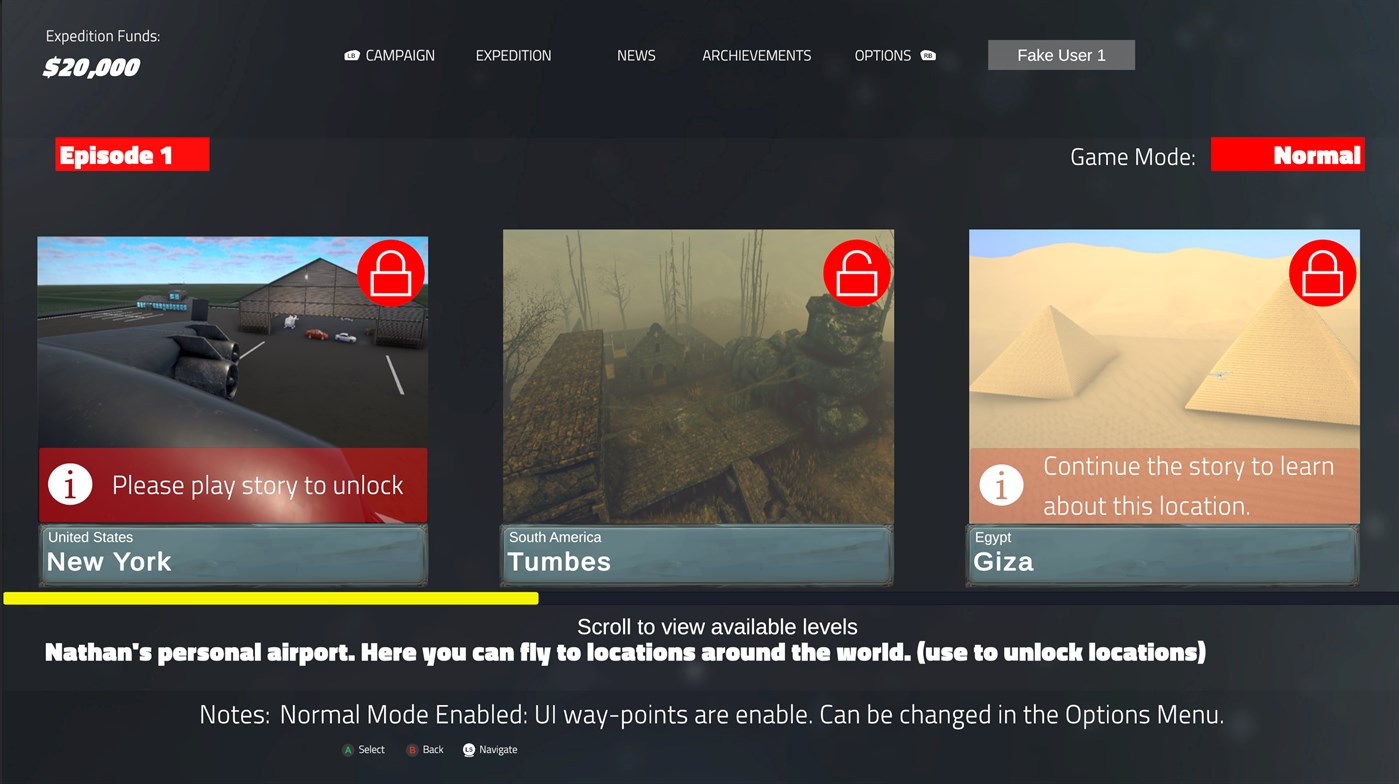
Task: Click the green A Select icon
Action: click(348, 750)
